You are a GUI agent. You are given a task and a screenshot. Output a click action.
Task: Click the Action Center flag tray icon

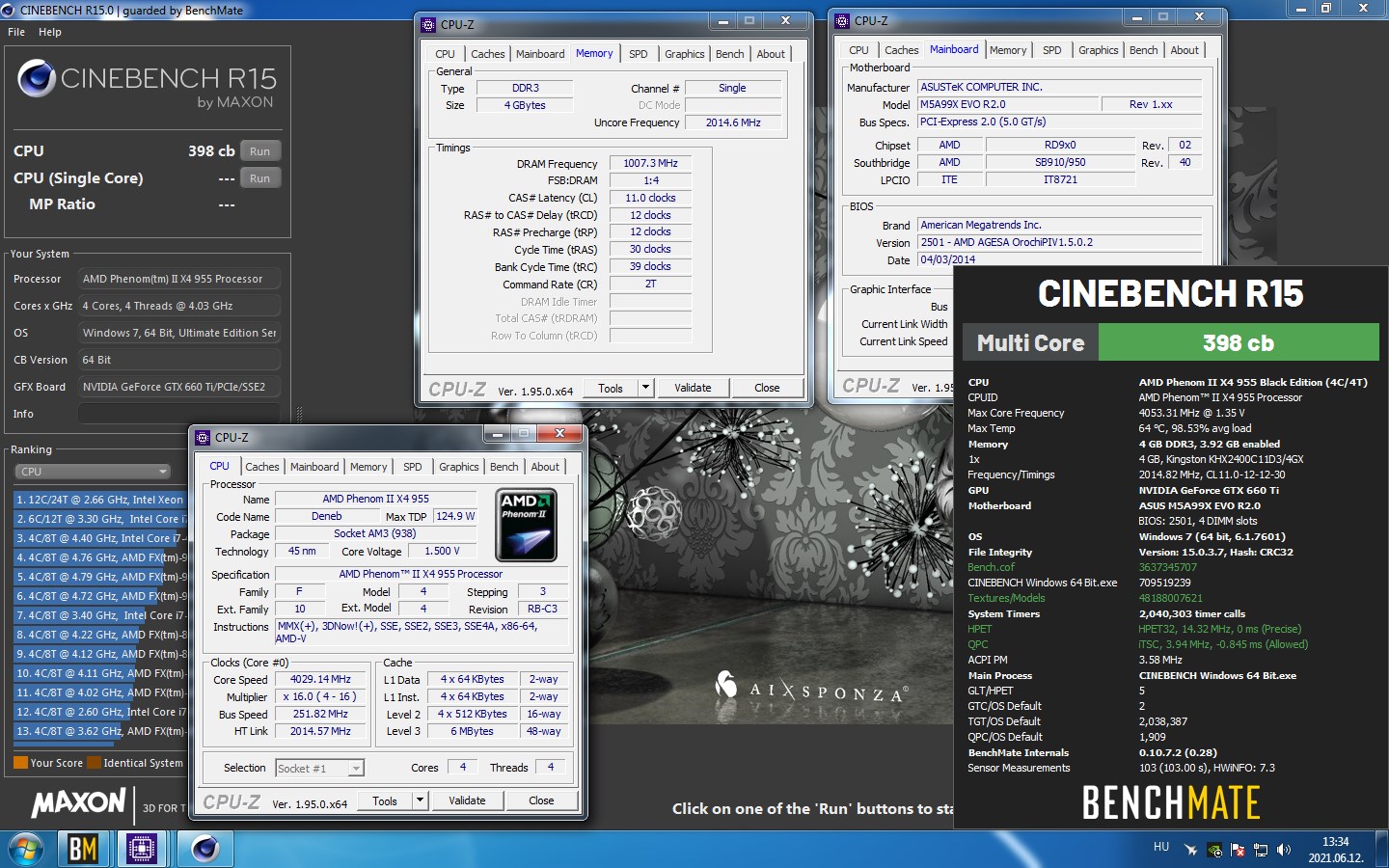(x=1238, y=850)
